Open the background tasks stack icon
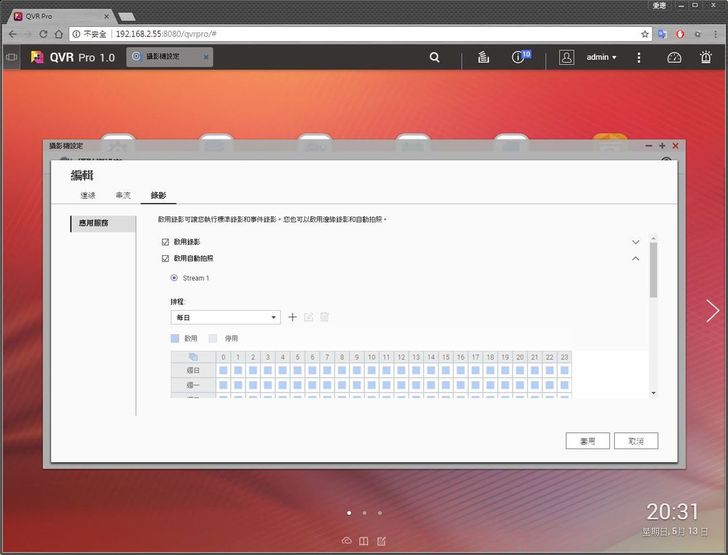728x555 pixels. [x=482, y=57]
